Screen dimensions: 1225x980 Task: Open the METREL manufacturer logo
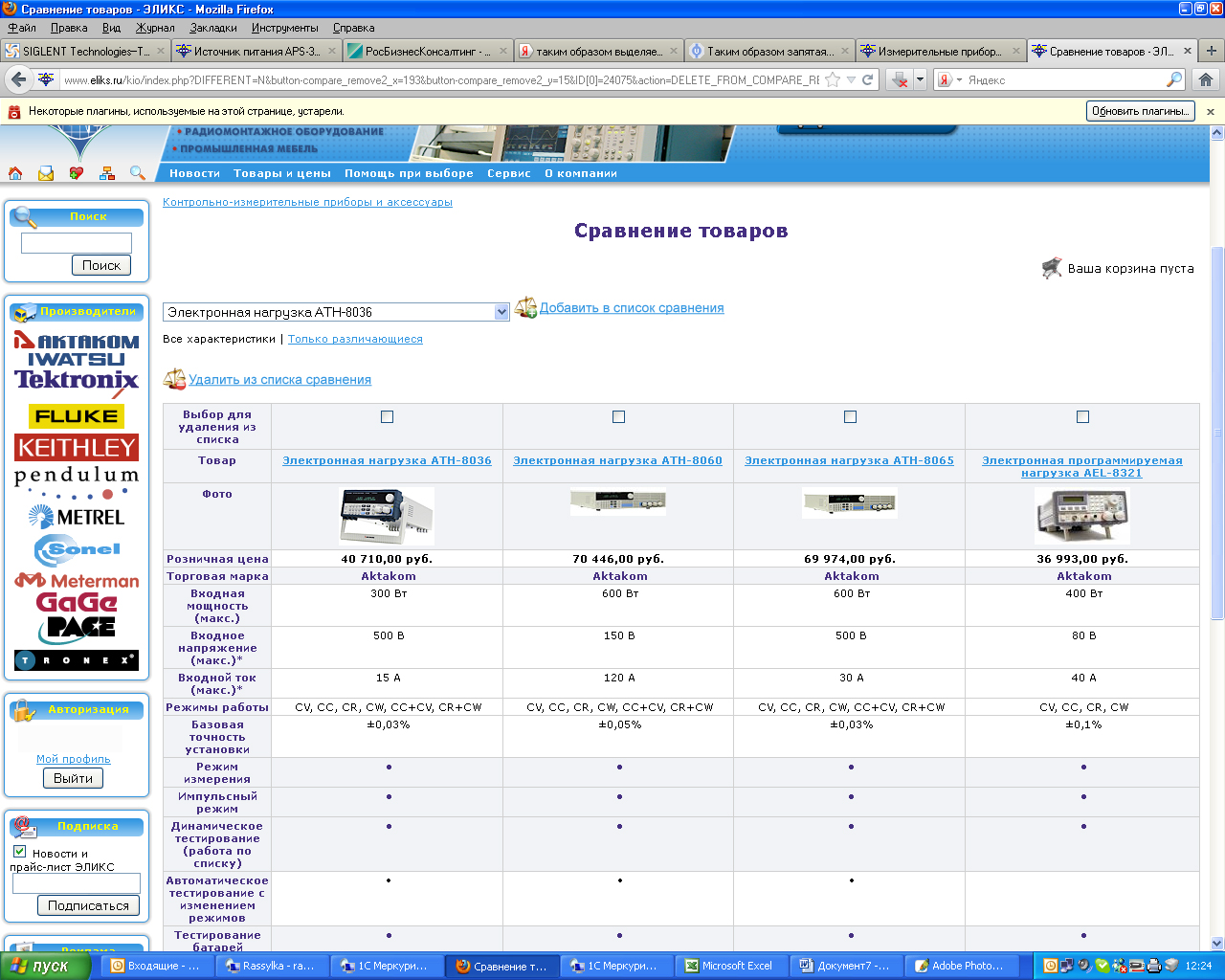77,517
